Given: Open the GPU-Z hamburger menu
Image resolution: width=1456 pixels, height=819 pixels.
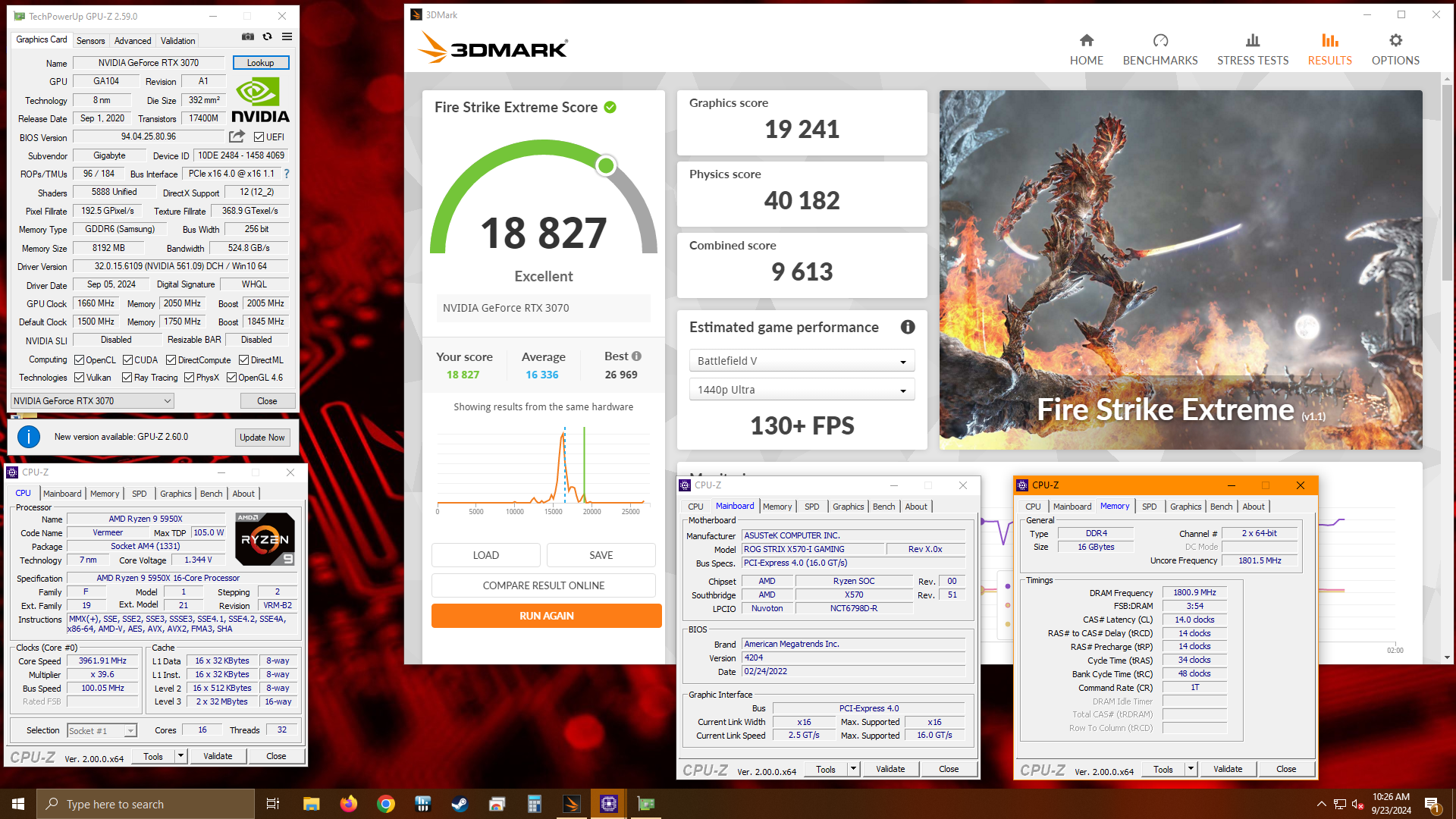Looking at the screenshot, I should click(x=287, y=36).
